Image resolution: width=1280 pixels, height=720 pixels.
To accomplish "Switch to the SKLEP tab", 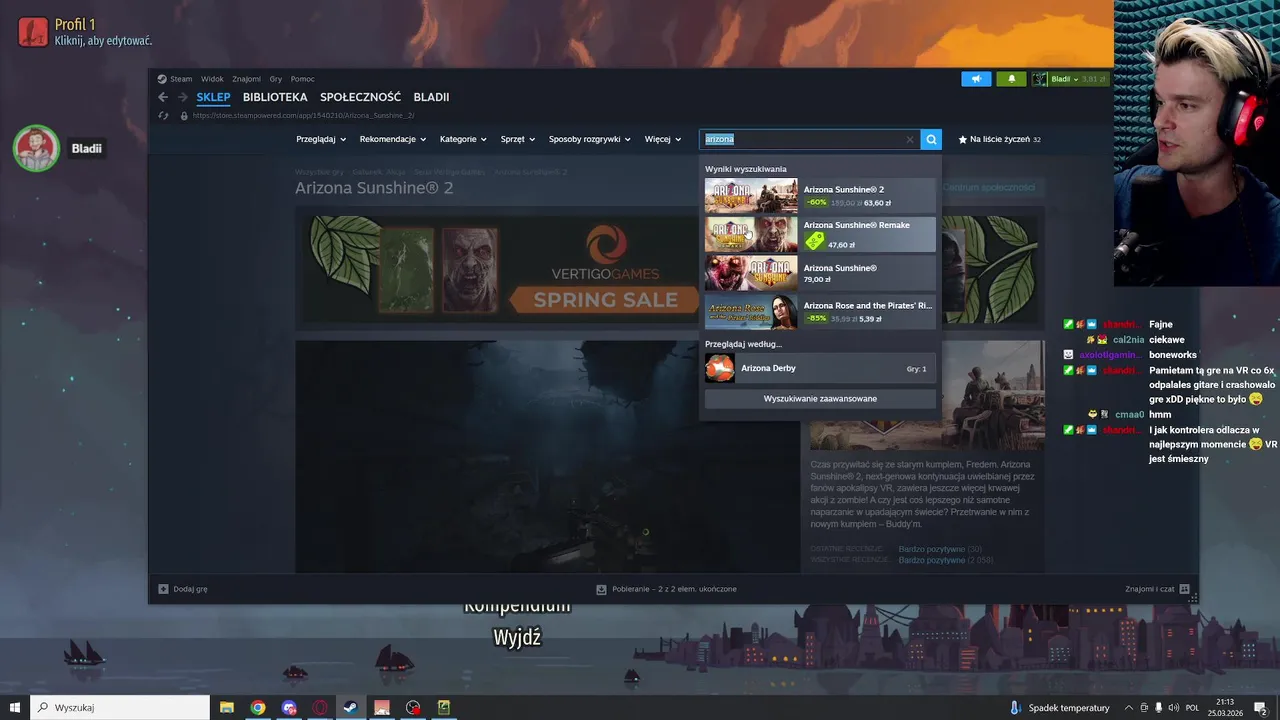I will point(213,97).
